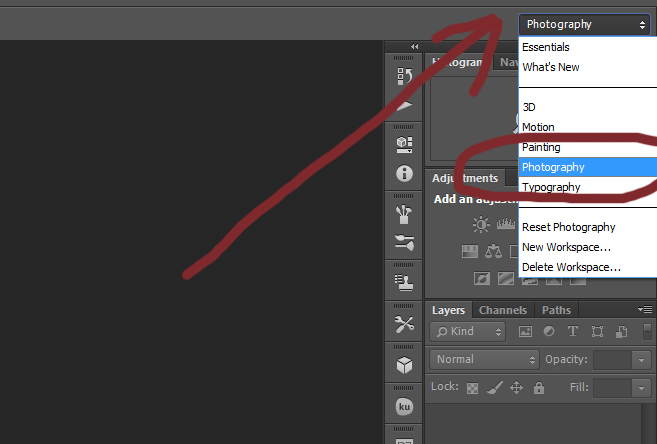Toggle lock transparent pixels
Screen dimensions: 657x444
click(x=473, y=387)
